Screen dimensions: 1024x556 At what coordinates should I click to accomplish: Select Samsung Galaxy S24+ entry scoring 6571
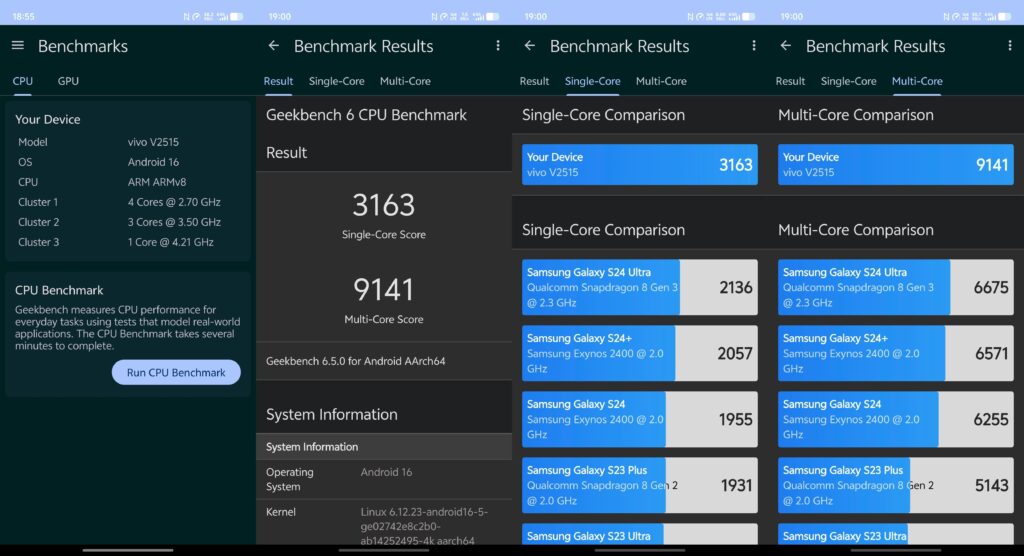tap(895, 353)
